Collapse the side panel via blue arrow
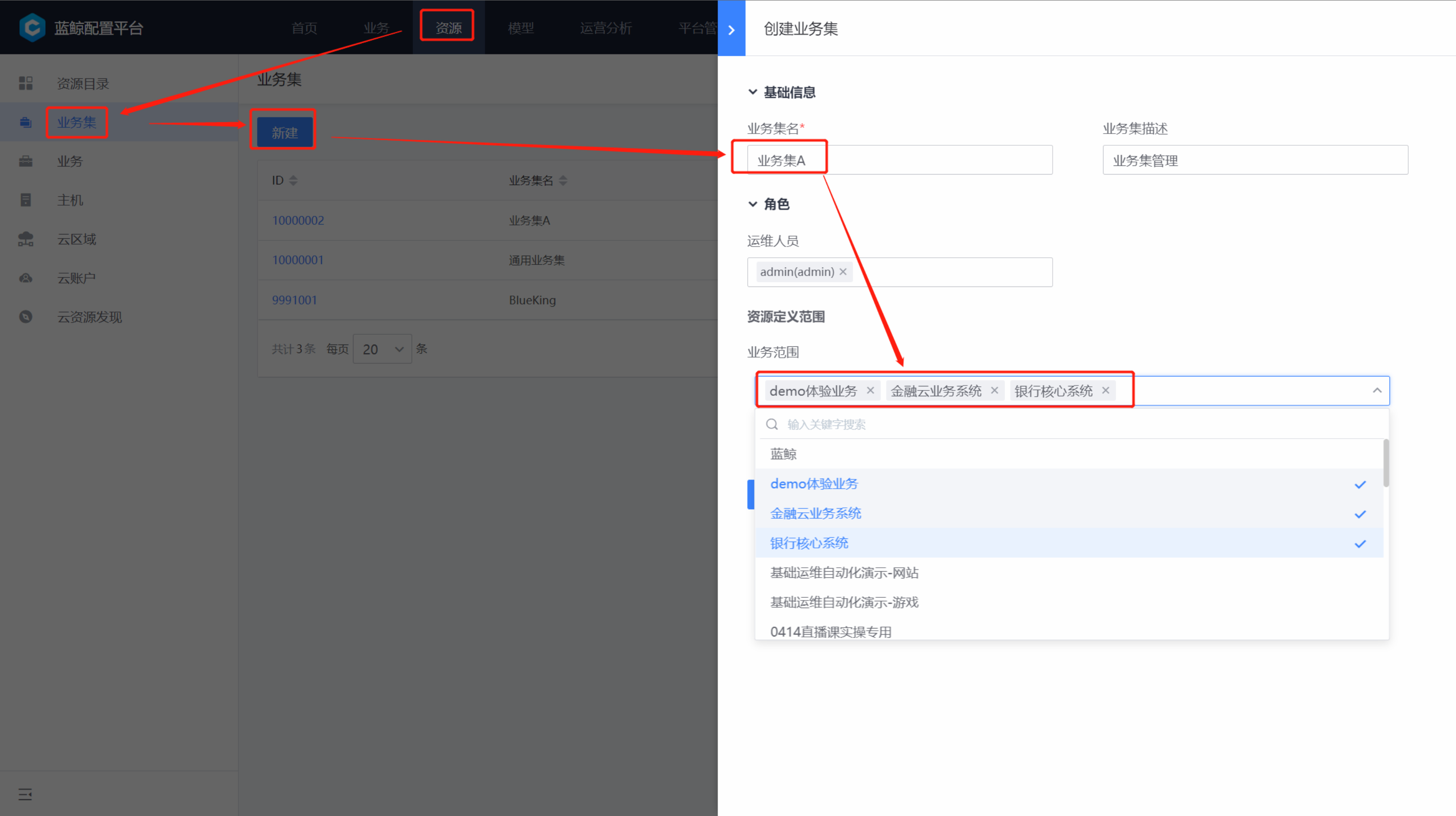This screenshot has width=1456, height=816. (x=732, y=29)
